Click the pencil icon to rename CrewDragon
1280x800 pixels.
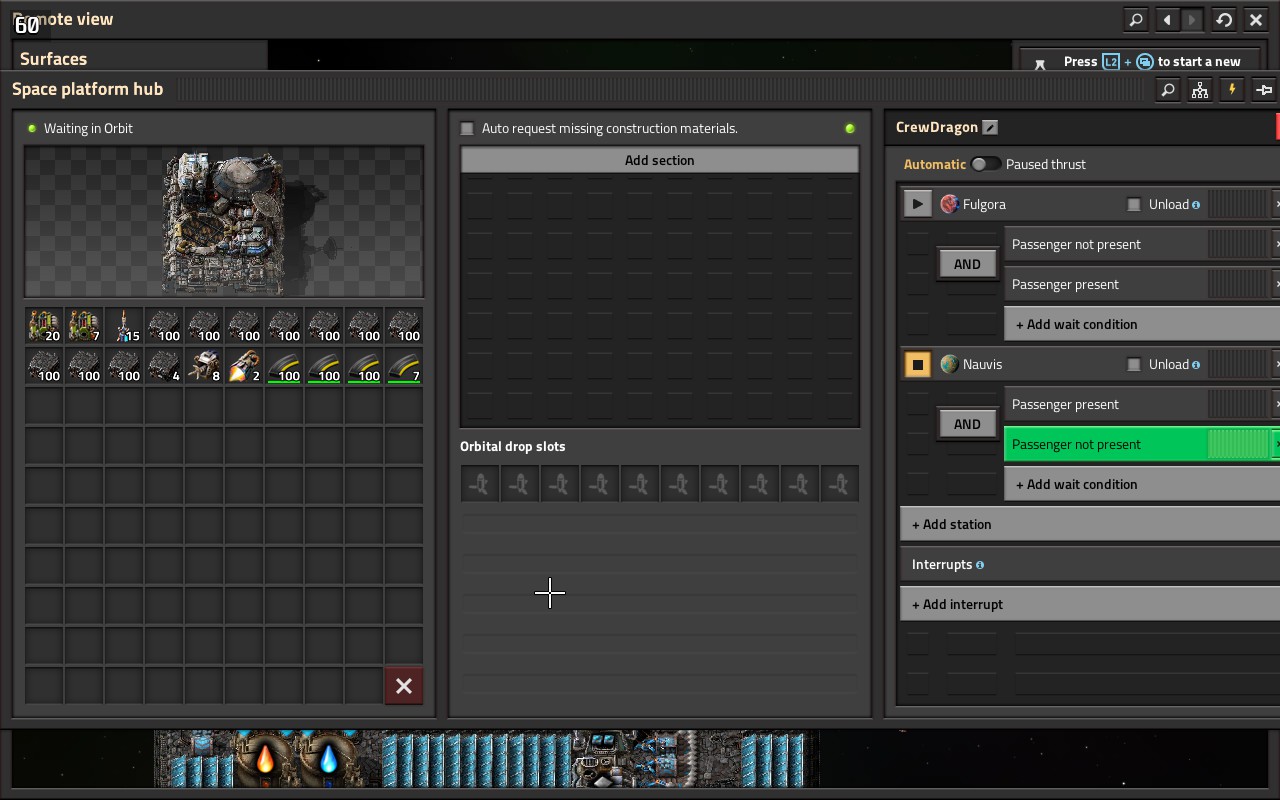(x=990, y=128)
